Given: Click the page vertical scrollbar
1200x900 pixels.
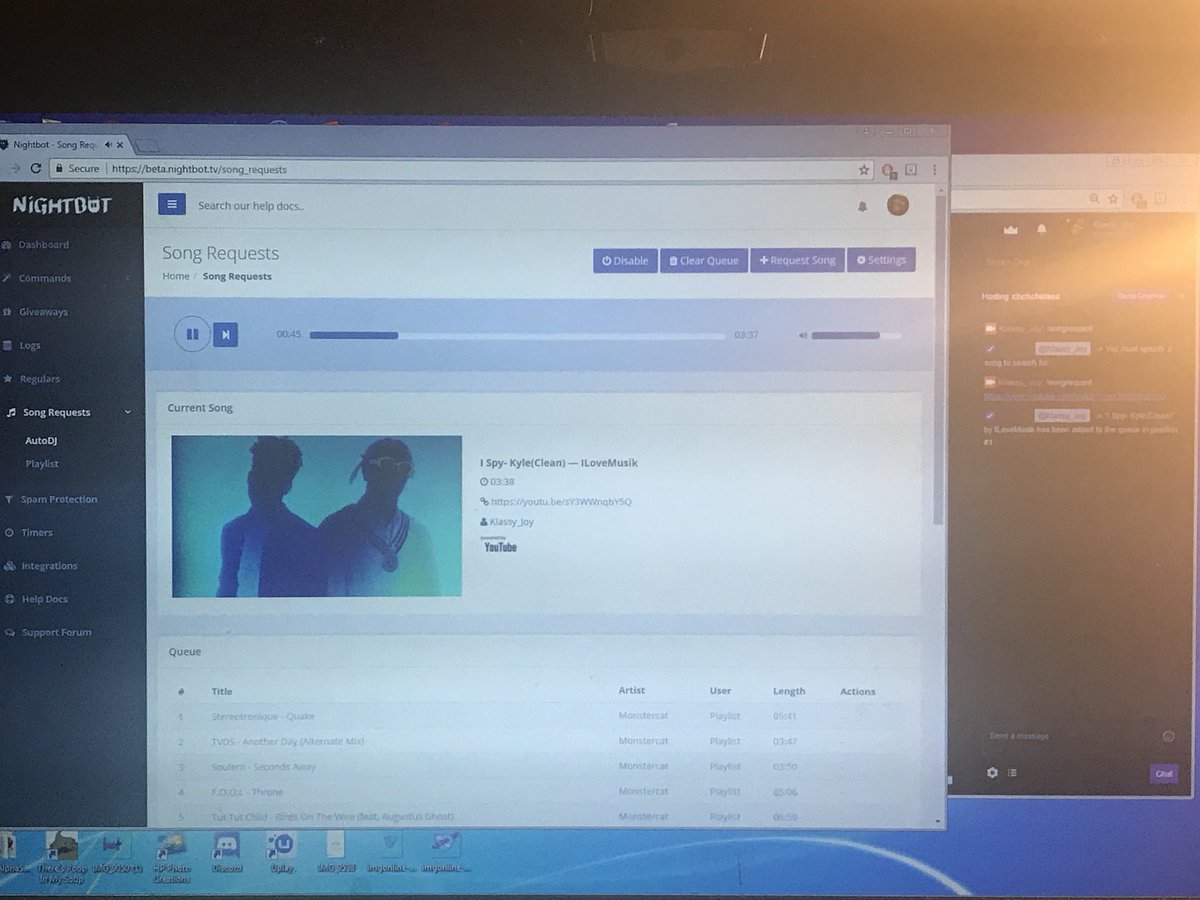Looking at the screenshot, I should (938, 360).
